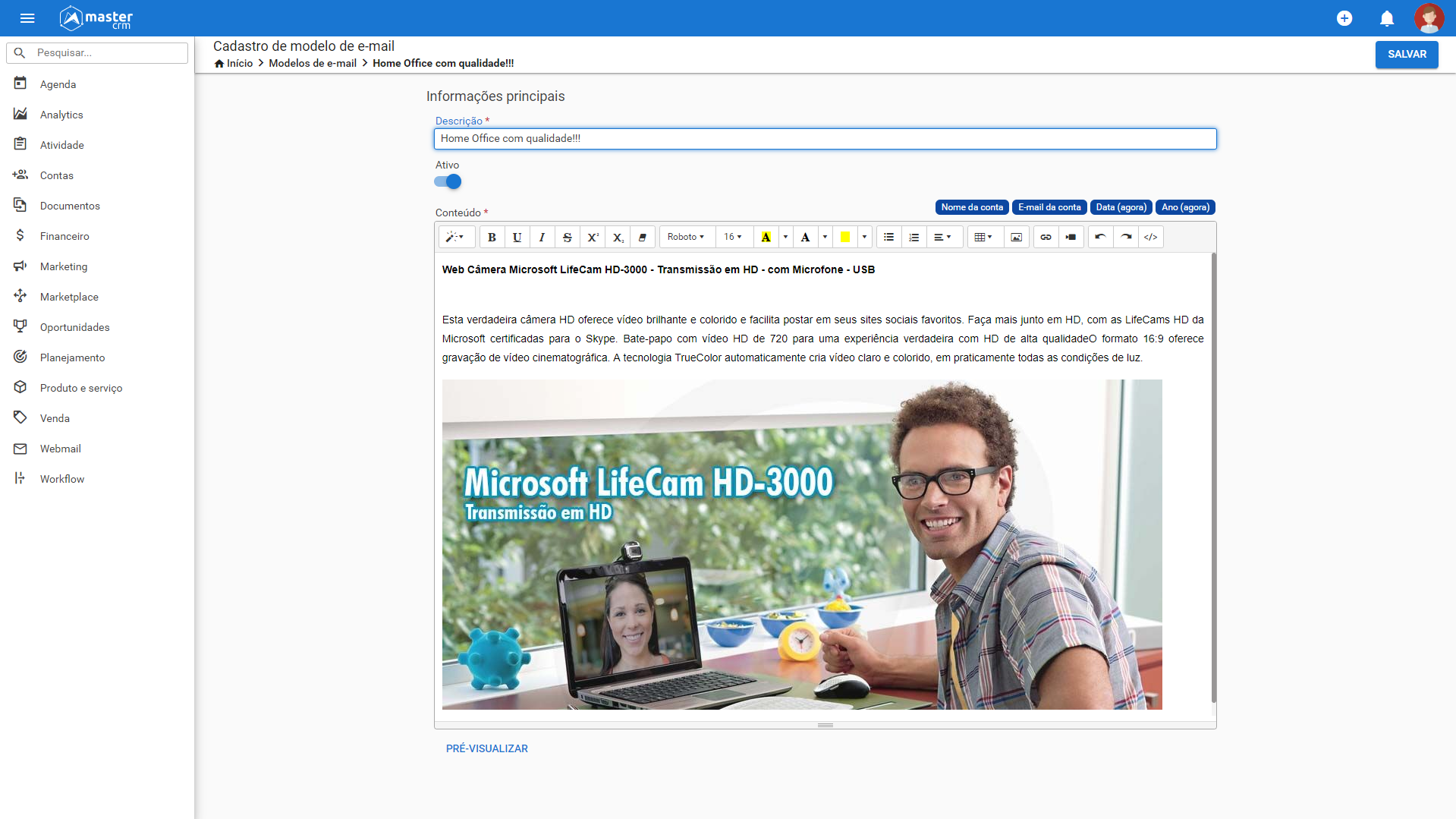This screenshot has height=819, width=1456.
Task: Redo the last edit
Action: point(1126,237)
